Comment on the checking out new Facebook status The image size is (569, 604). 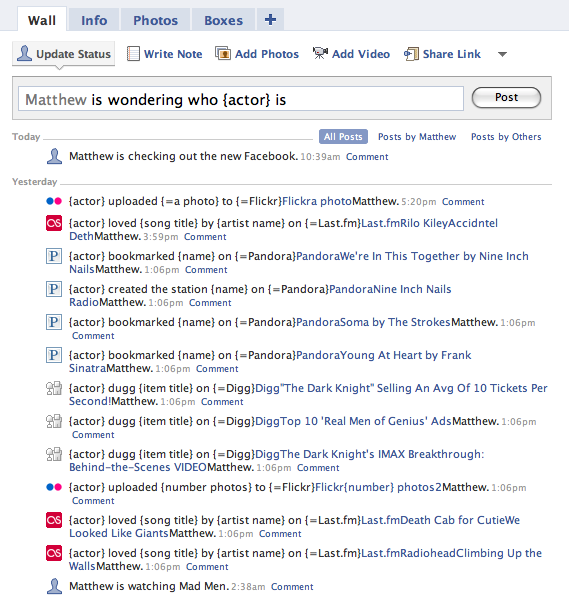pos(367,157)
